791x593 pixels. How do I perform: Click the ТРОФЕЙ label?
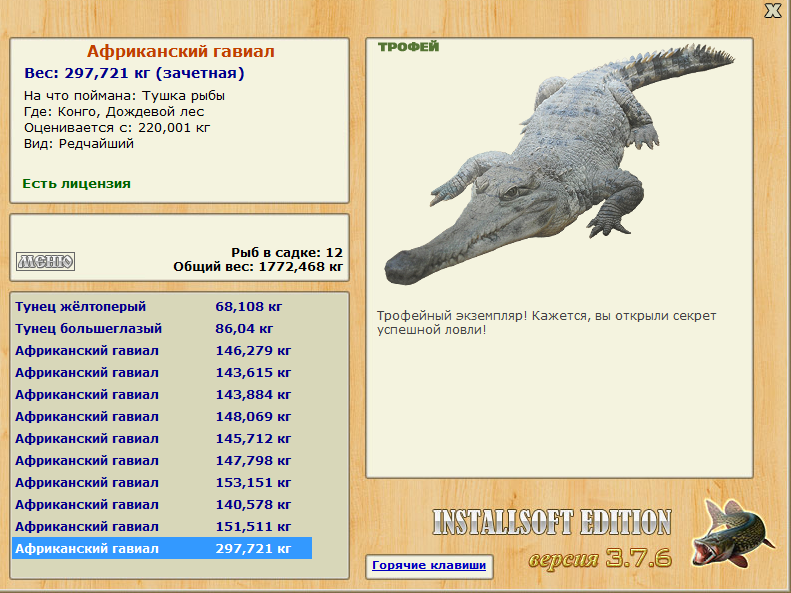point(409,47)
